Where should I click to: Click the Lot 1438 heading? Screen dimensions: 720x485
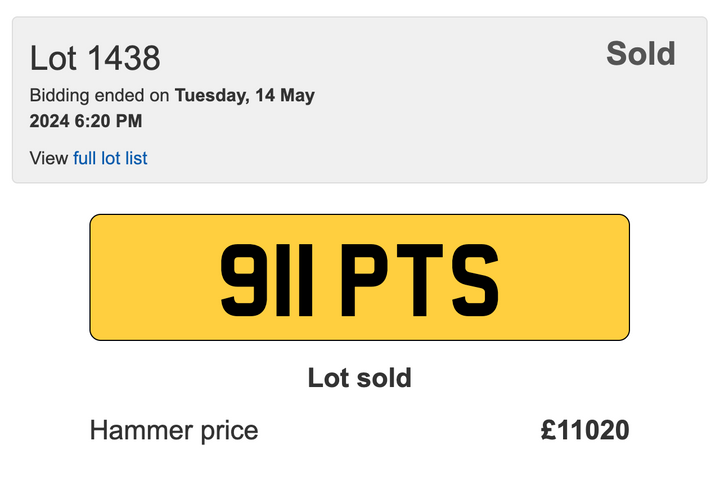coord(95,58)
